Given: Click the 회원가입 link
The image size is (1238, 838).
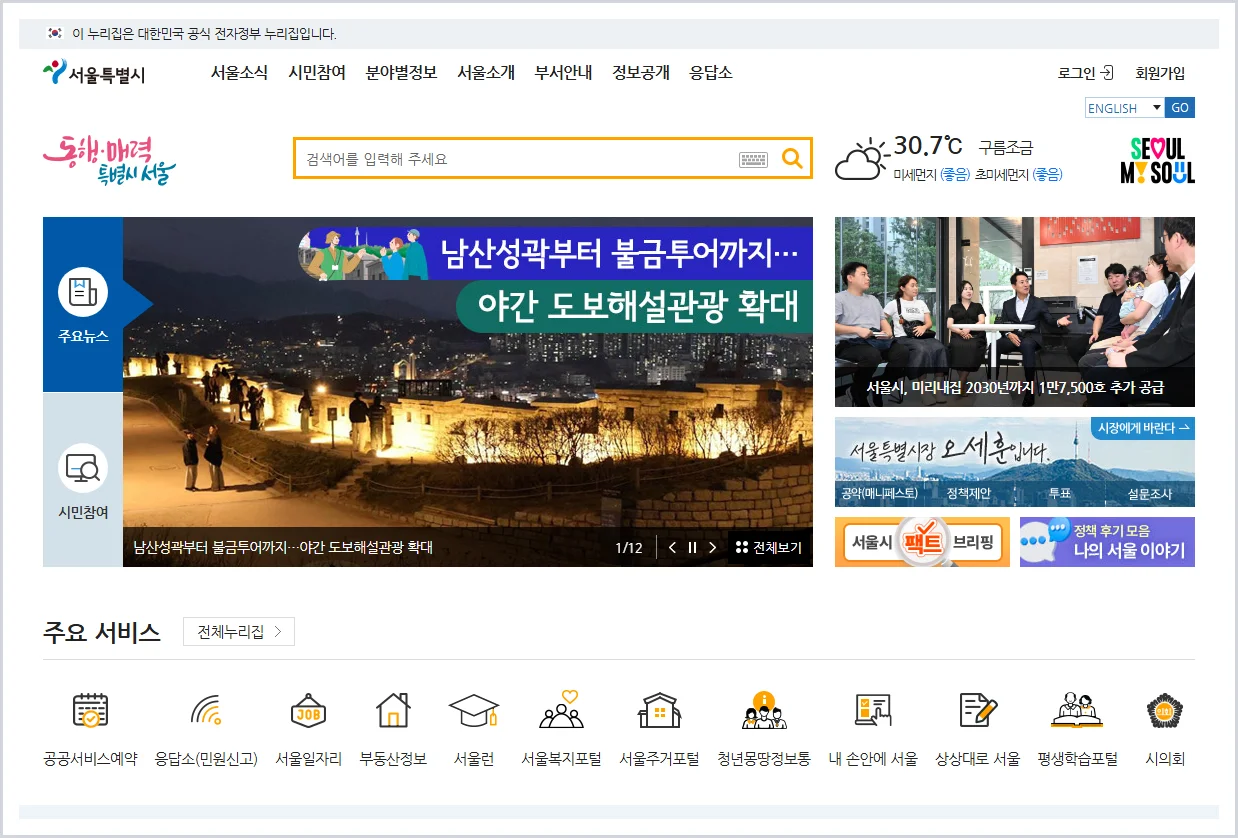Looking at the screenshot, I should [1160, 73].
